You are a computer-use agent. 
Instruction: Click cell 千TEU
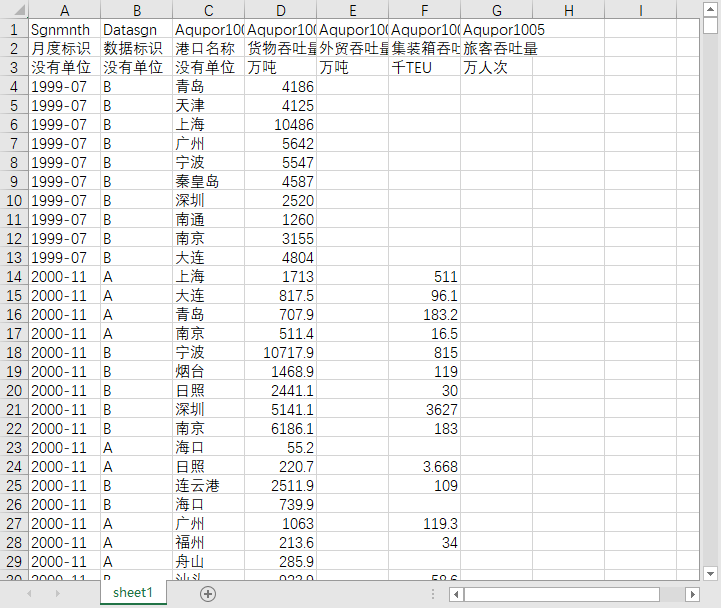pyautogui.click(x=424, y=68)
